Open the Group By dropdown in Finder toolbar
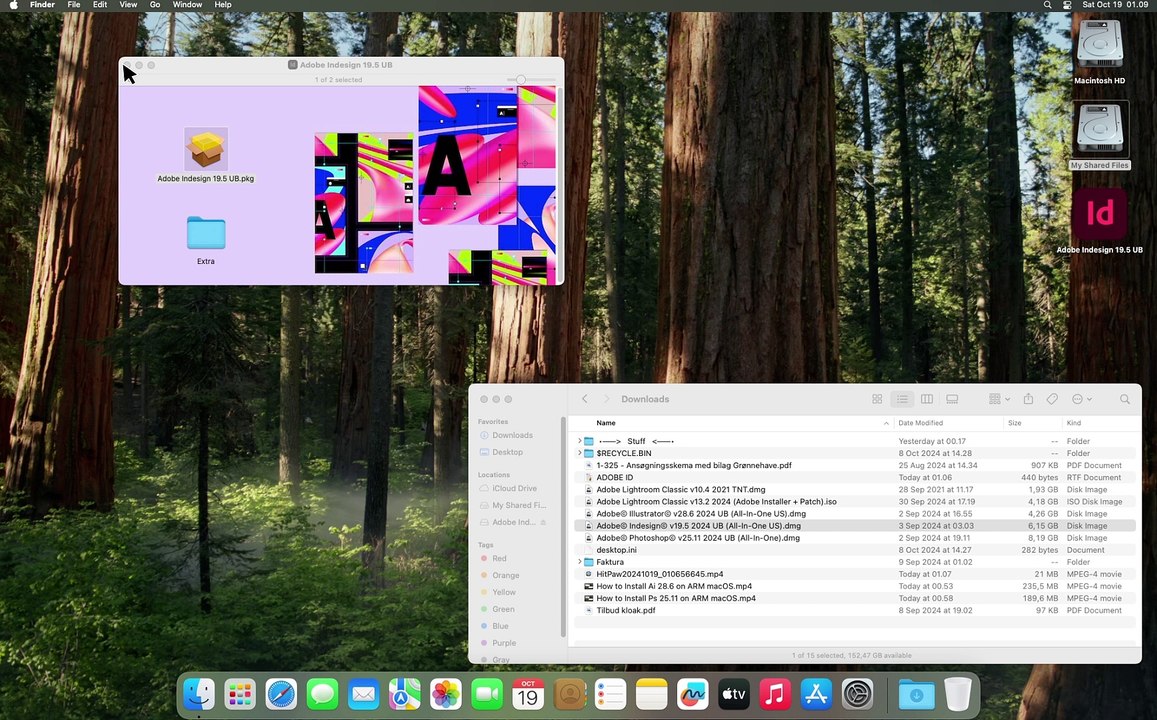1157x720 pixels. 999,399
